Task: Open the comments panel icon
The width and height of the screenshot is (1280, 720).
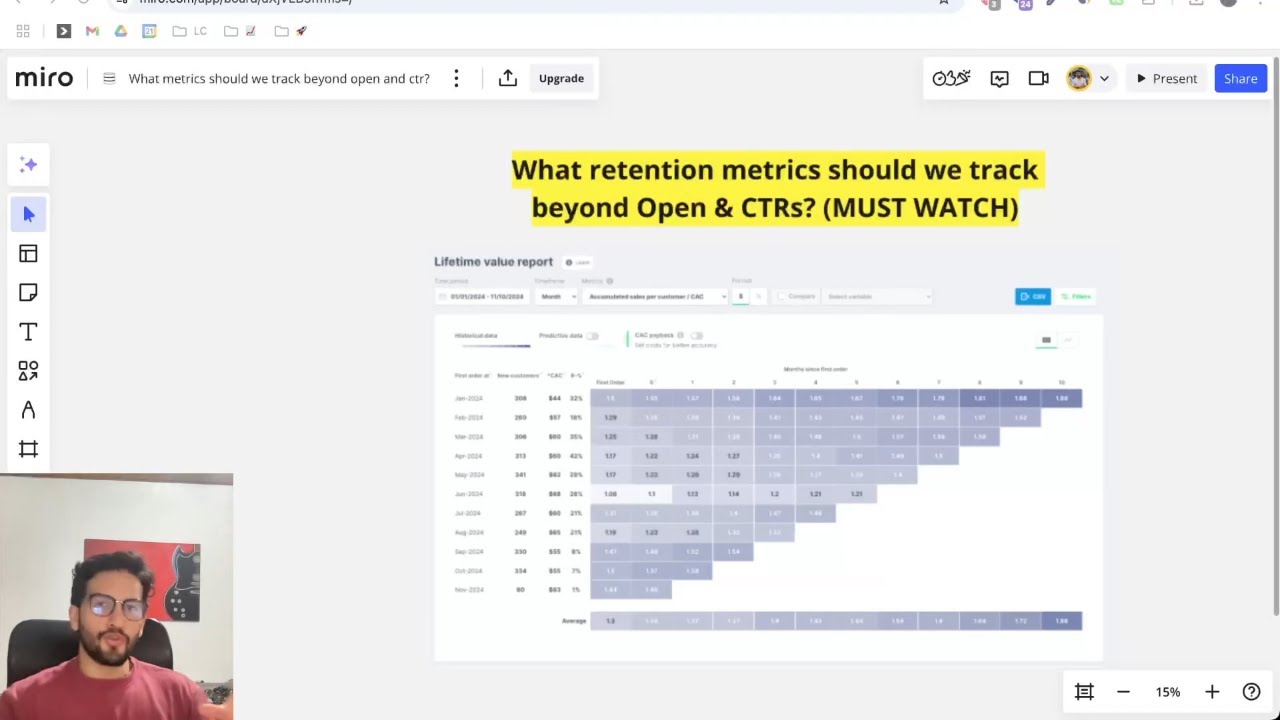Action: coord(999,78)
